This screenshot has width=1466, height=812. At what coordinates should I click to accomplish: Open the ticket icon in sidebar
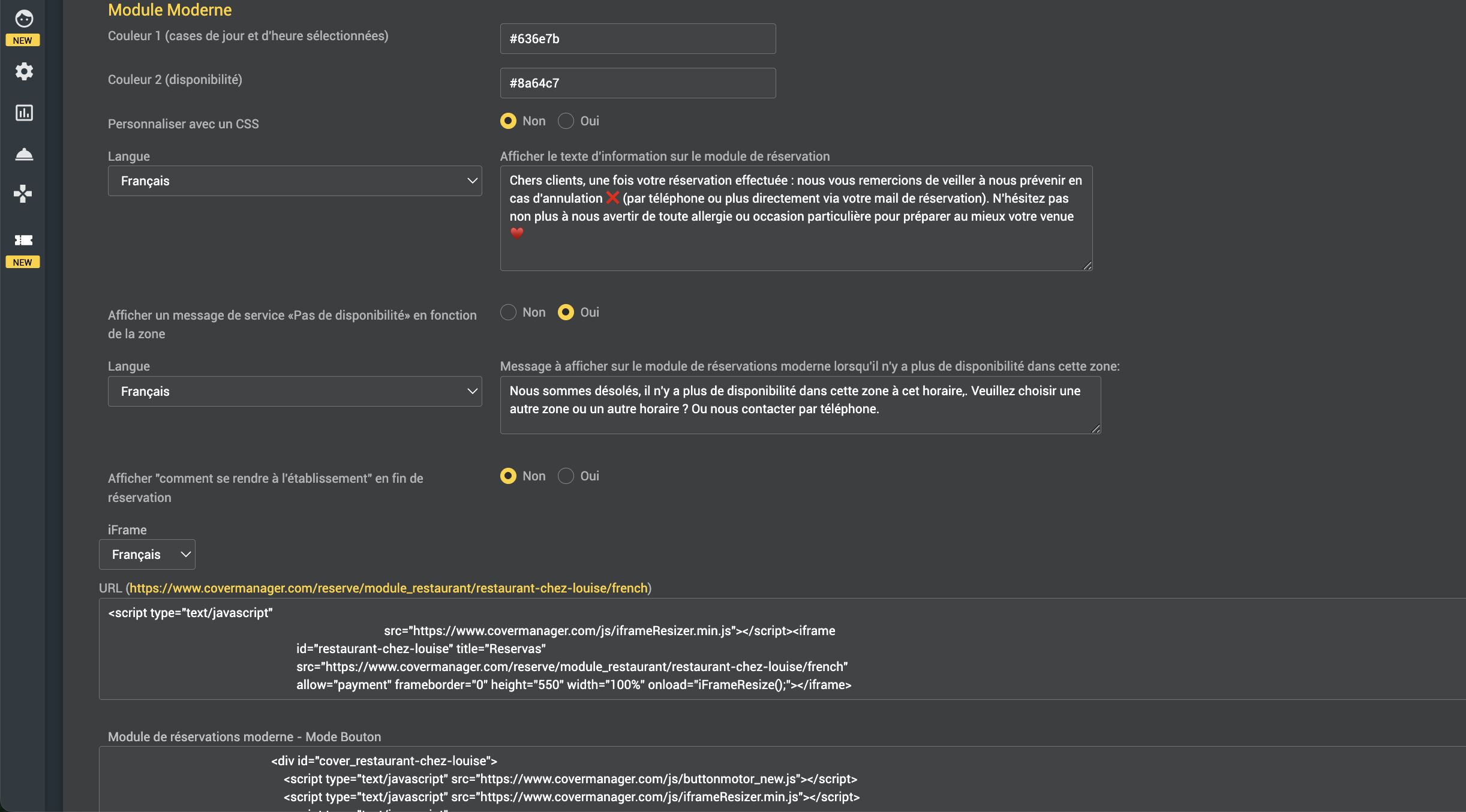coord(23,240)
